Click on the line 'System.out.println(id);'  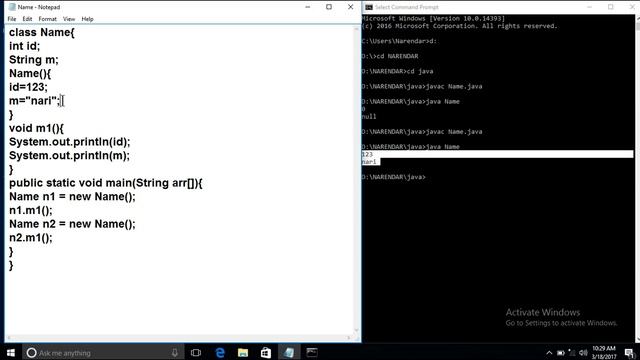[x=69, y=142]
